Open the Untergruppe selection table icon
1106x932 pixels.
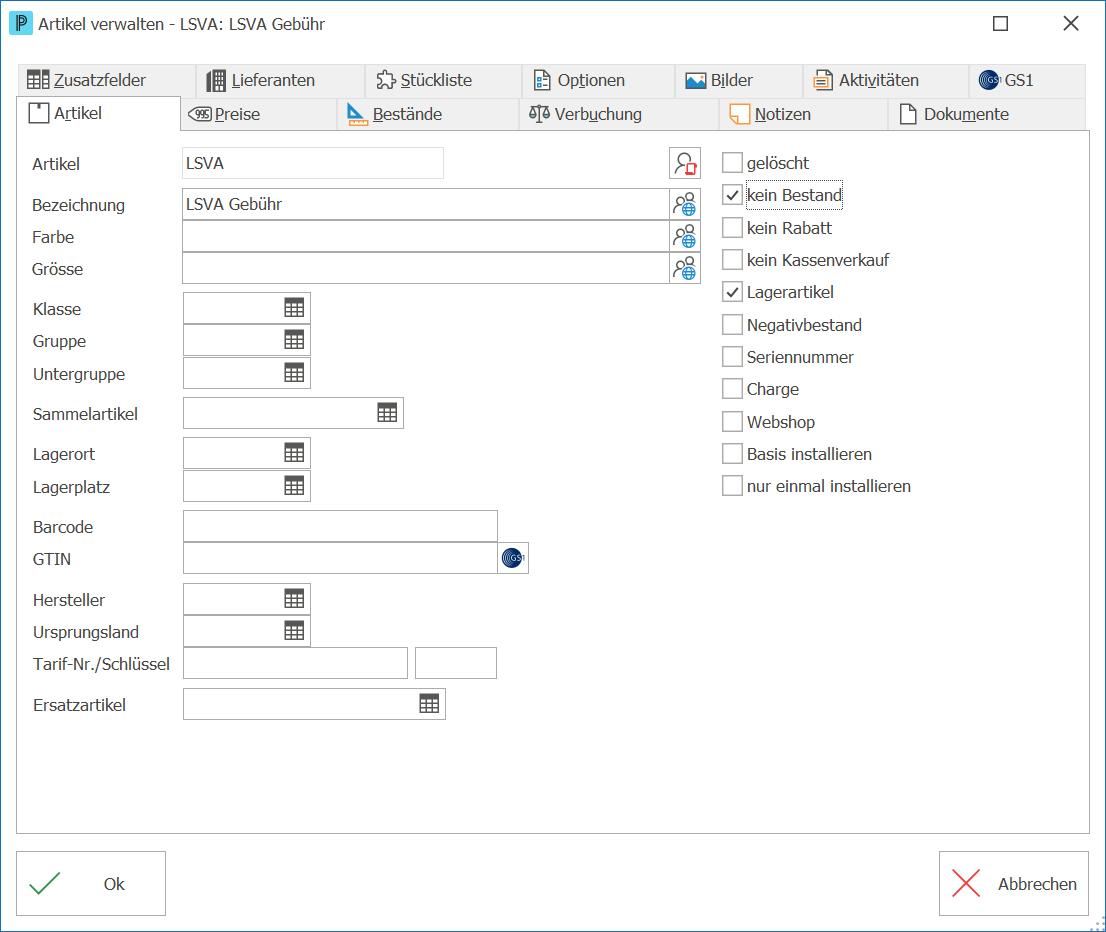(294, 373)
